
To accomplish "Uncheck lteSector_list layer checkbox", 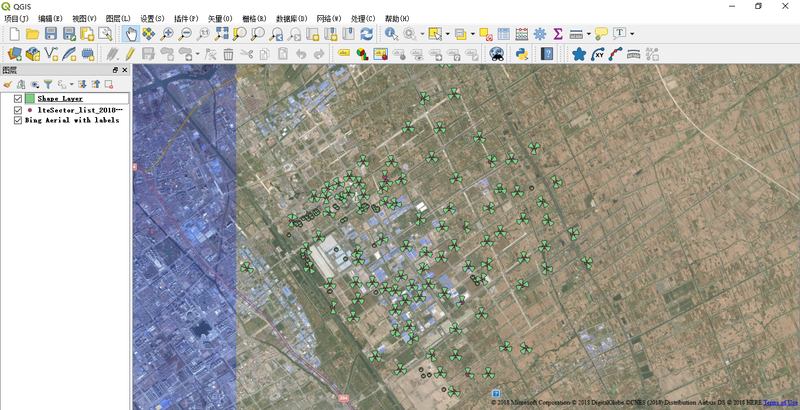I will coord(18,110).
